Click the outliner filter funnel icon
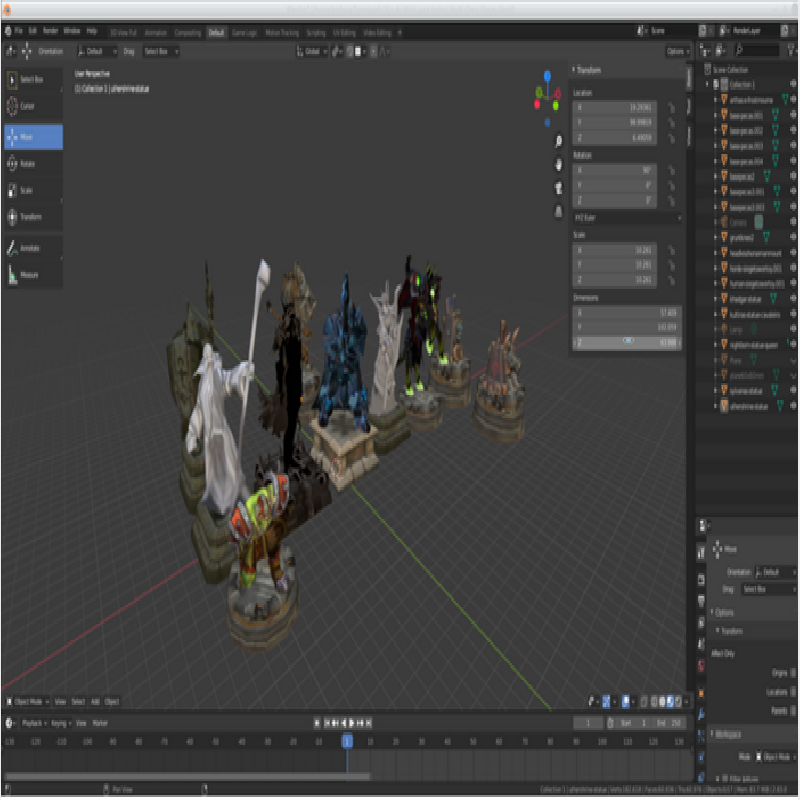This screenshot has width=800, height=800. [x=791, y=49]
